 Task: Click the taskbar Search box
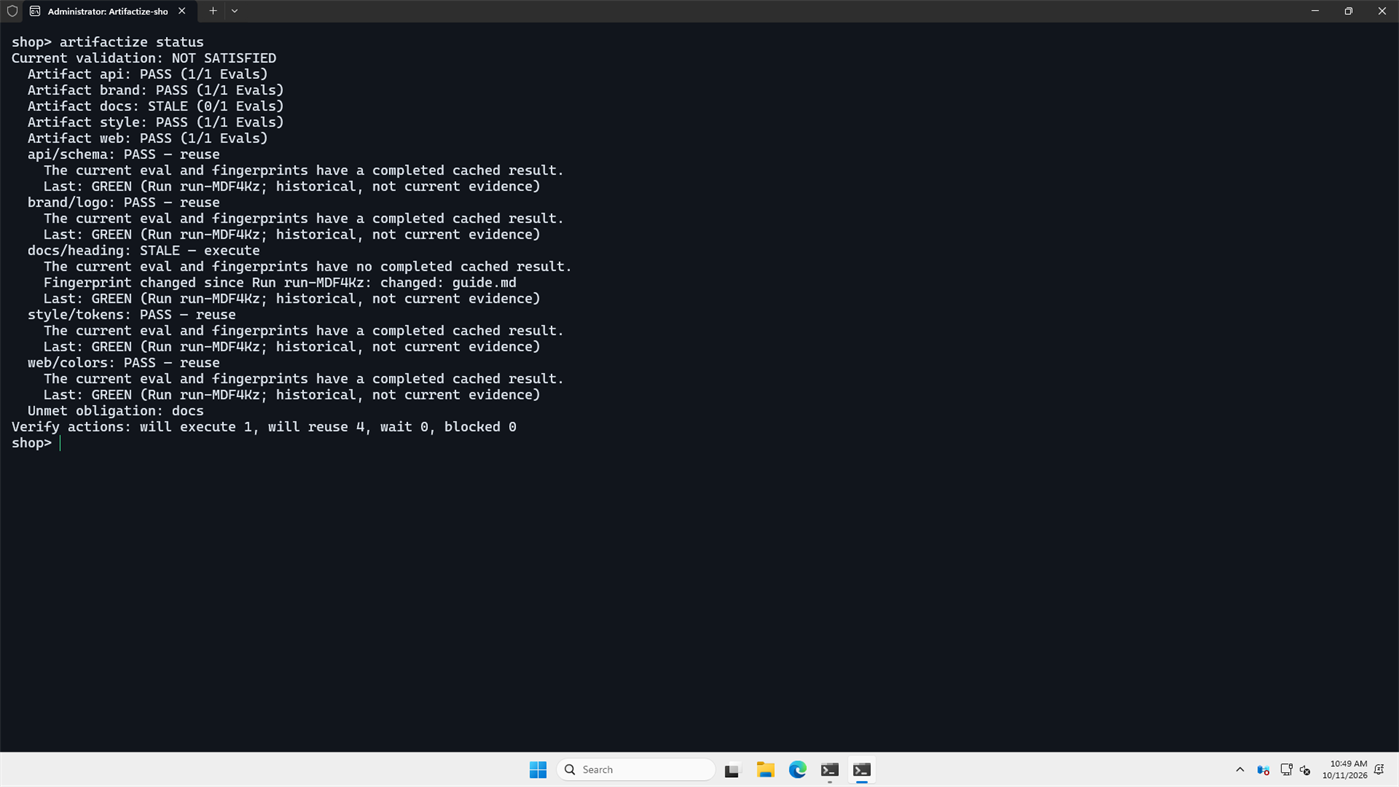636,770
